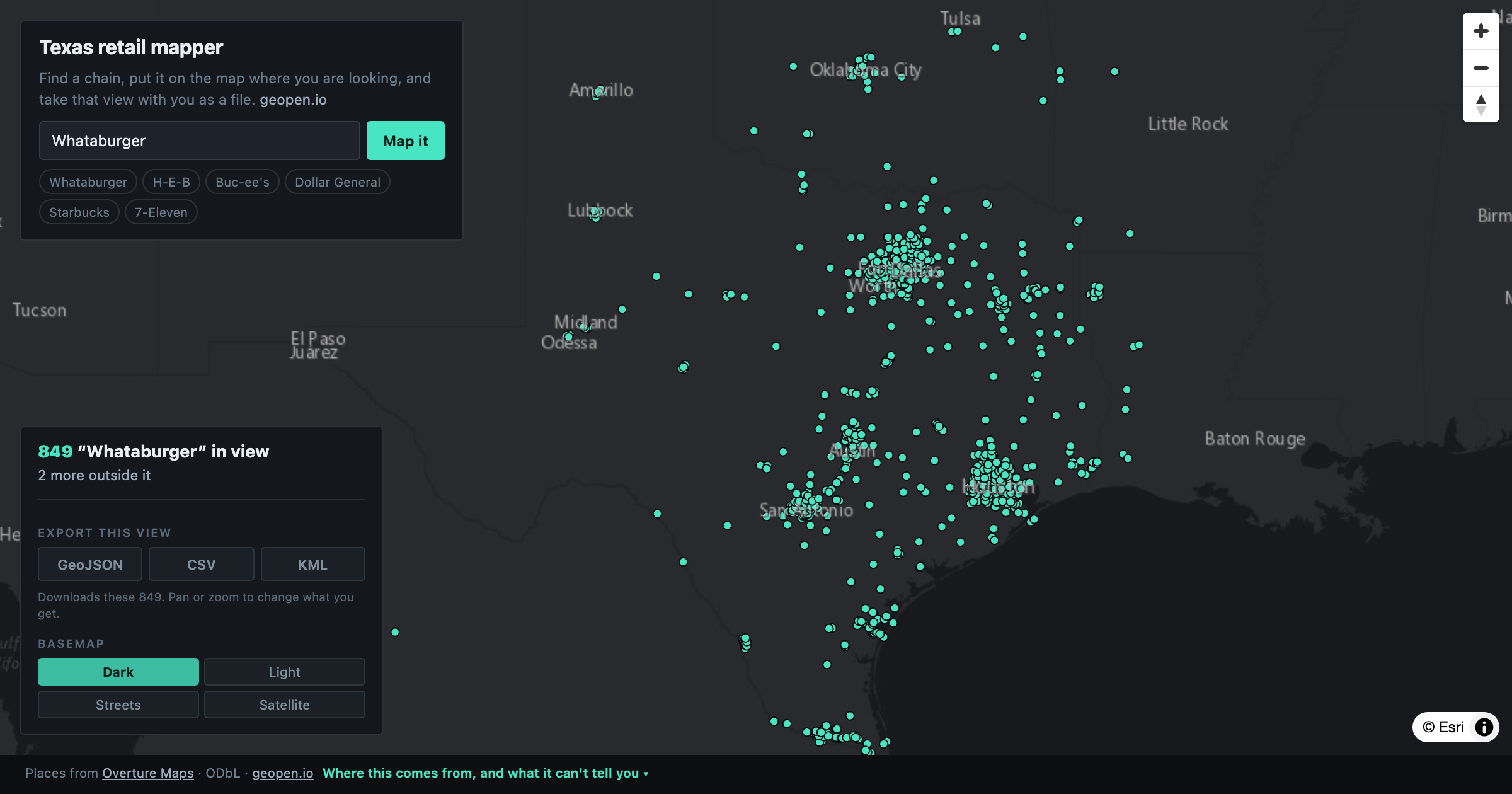Click the Little Rock map label
The image size is (1512, 794).
pyautogui.click(x=1188, y=124)
